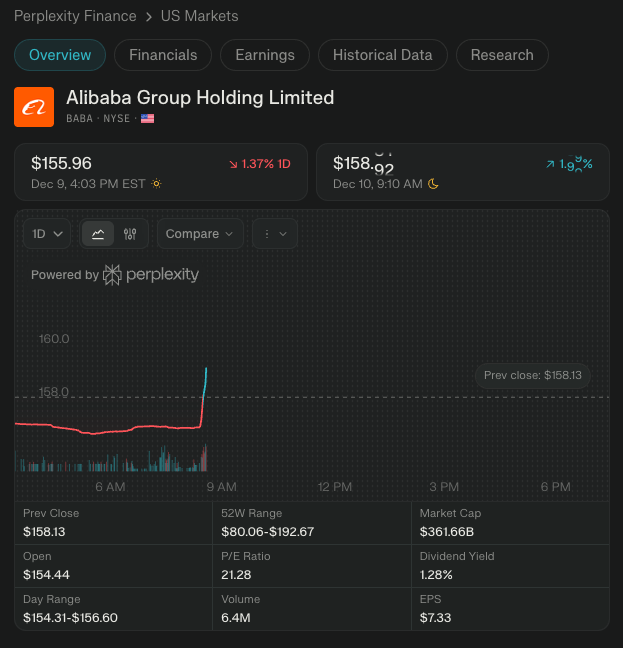The image size is (623, 648).
Task: Click the Alibaba logo icon
Action: (x=34, y=107)
